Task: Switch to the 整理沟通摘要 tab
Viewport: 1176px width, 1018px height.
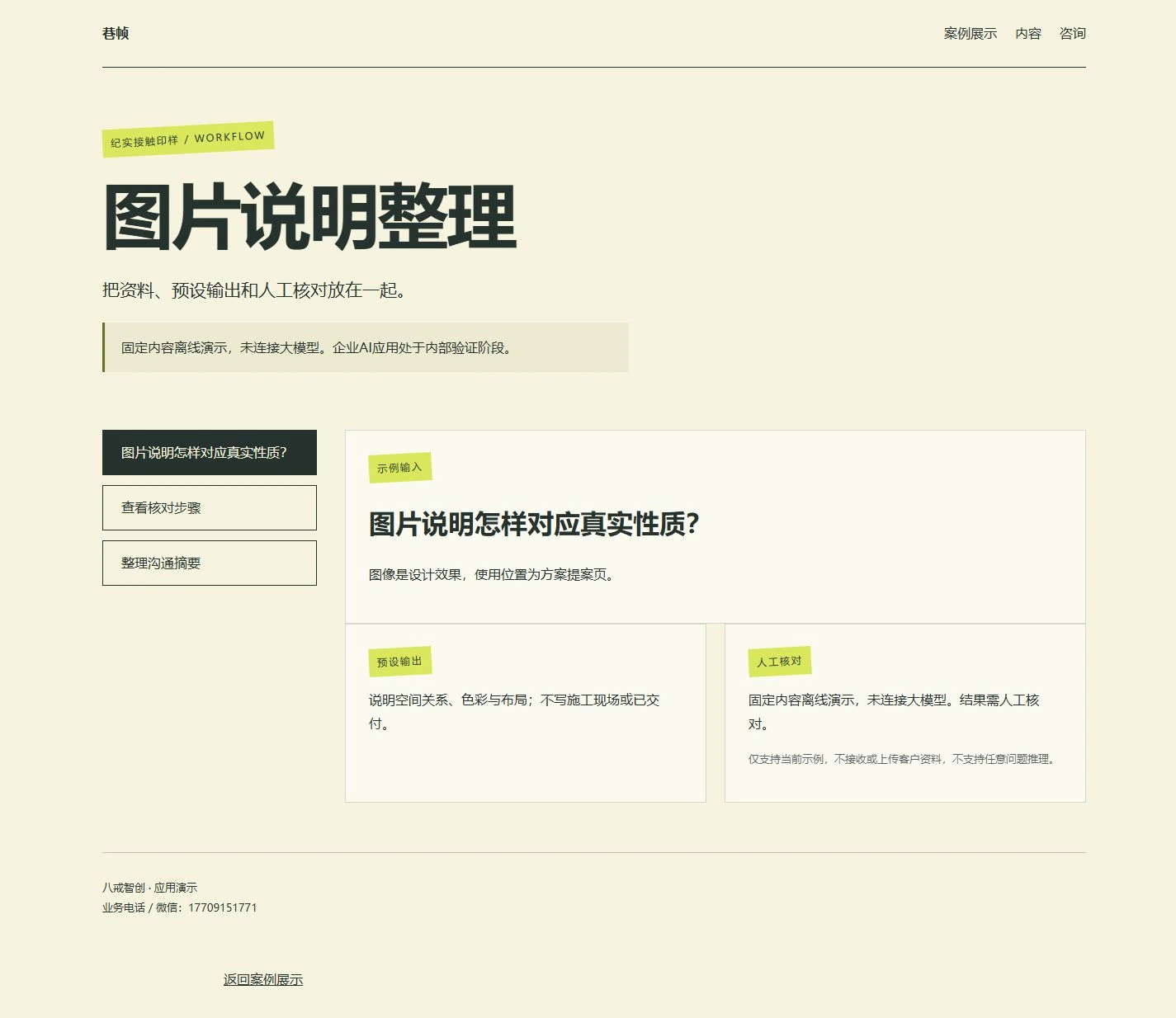Action: [210, 563]
